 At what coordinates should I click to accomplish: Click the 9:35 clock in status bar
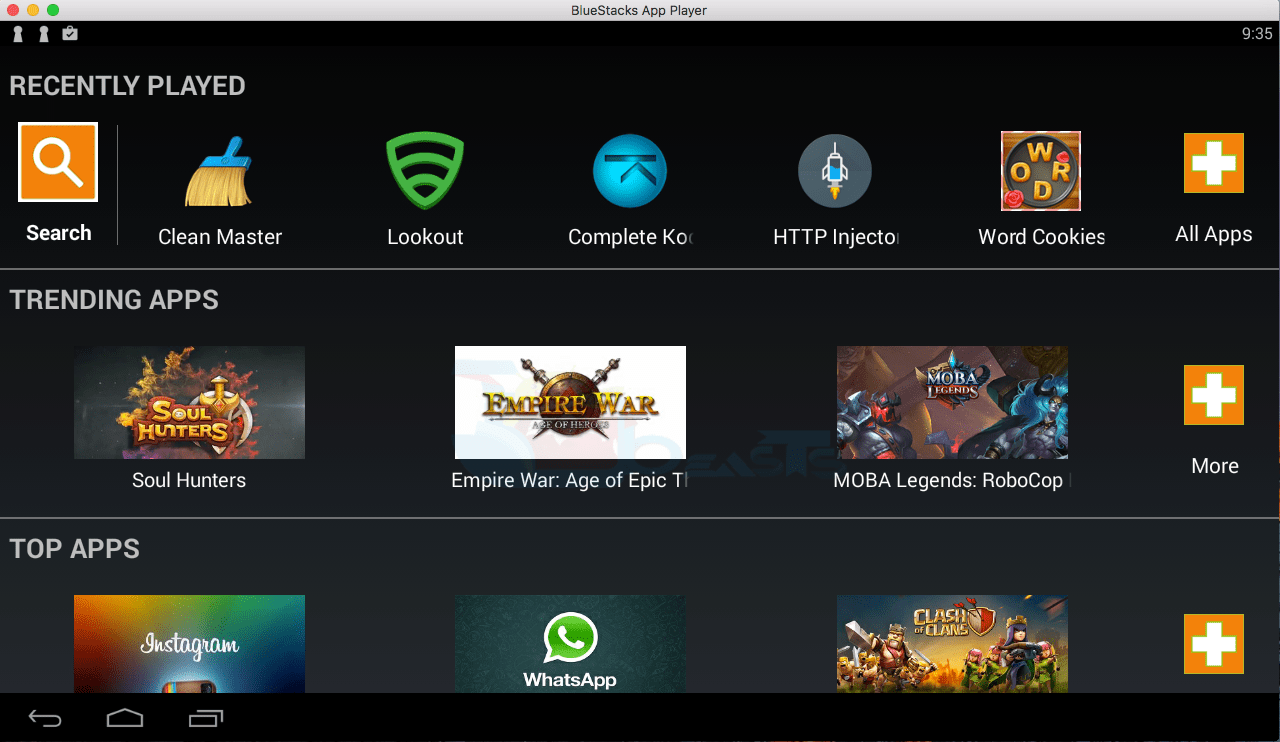1257,34
